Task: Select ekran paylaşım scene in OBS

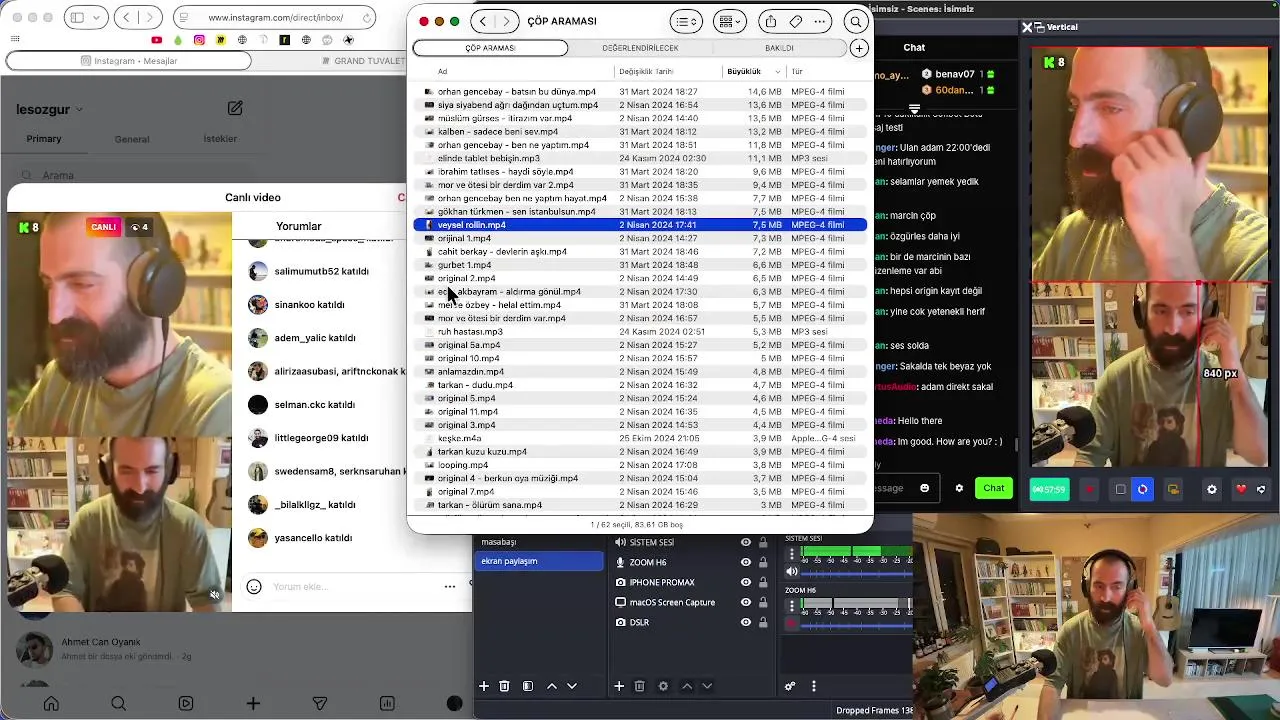Action: (539, 561)
